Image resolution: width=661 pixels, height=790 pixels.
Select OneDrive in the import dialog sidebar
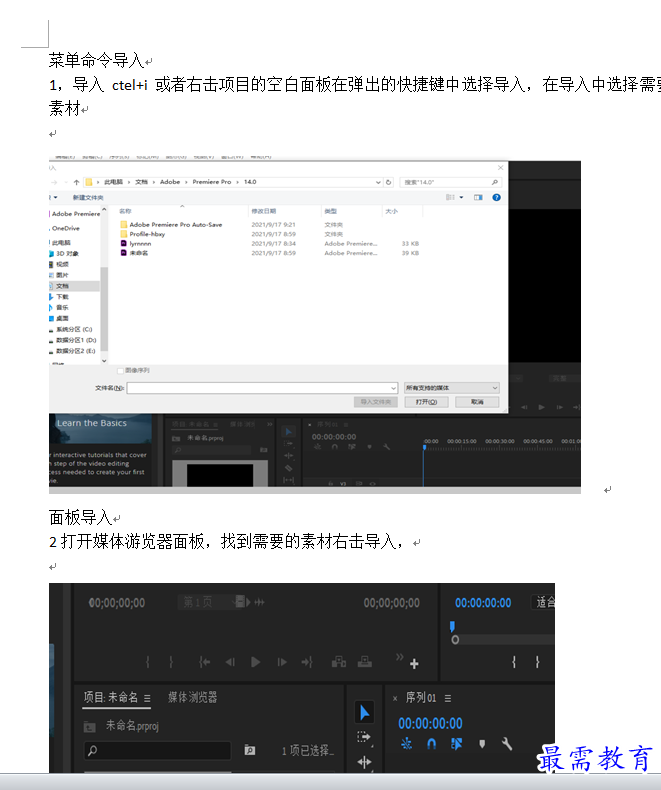pos(65,228)
